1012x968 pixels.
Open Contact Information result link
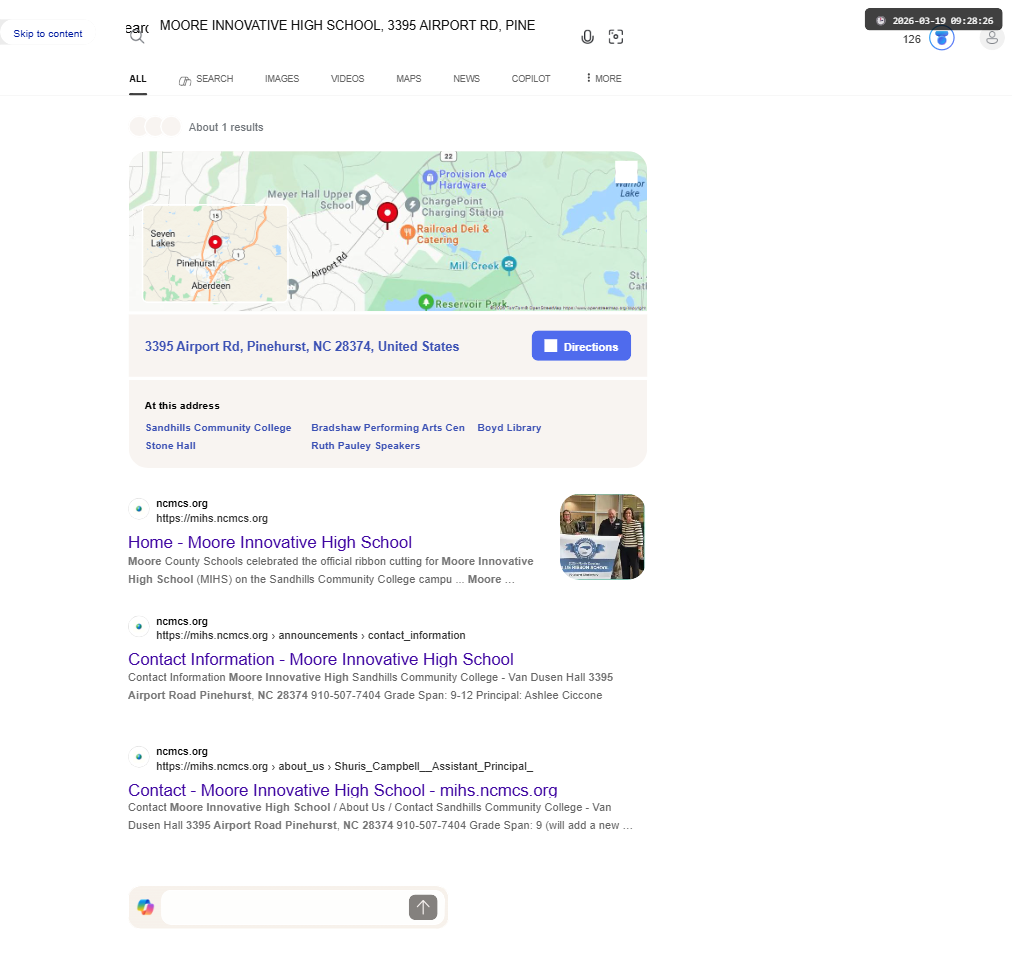[321, 659]
